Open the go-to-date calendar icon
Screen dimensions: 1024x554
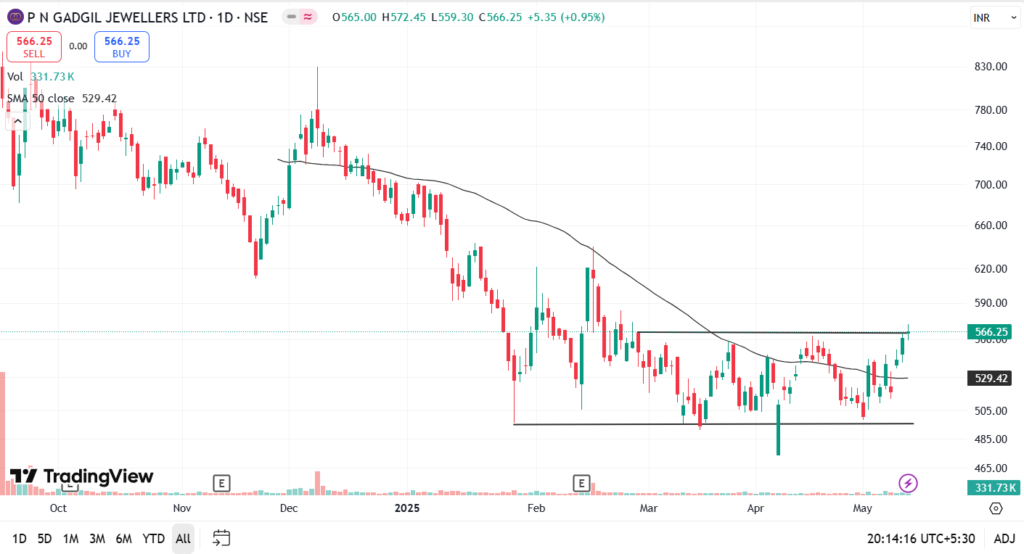point(221,538)
